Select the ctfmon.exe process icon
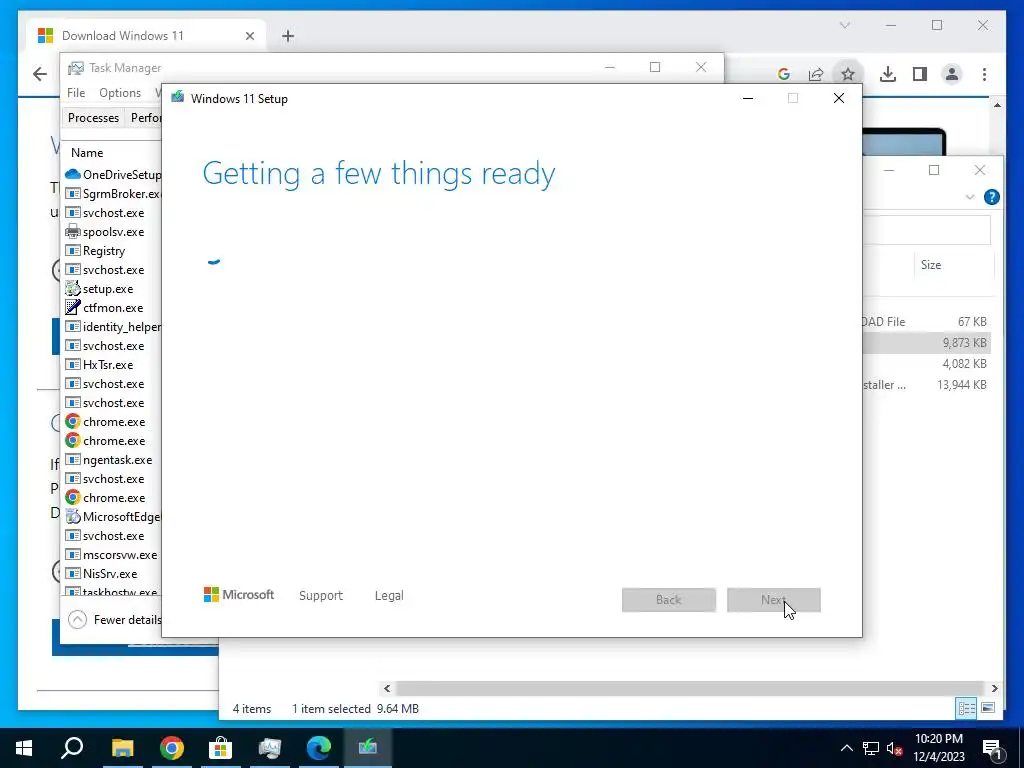 coord(72,307)
